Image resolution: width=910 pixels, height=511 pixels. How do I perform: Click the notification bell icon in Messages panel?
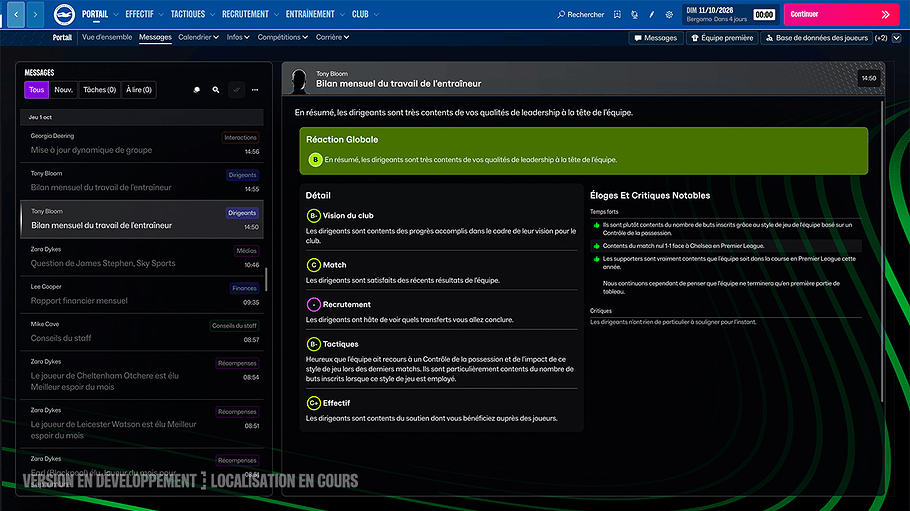197,90
